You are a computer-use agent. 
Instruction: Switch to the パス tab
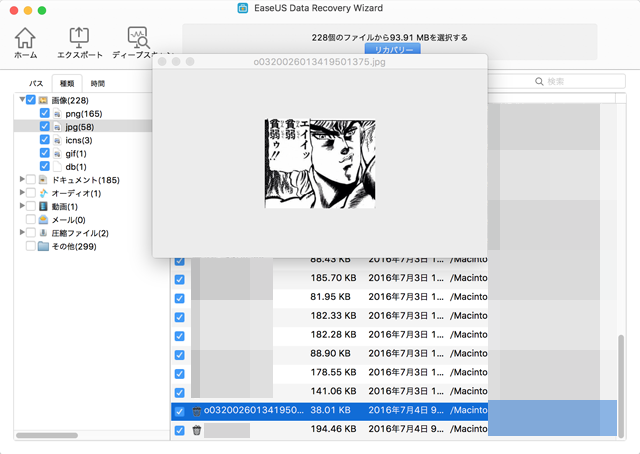click(x=36, y=83)
